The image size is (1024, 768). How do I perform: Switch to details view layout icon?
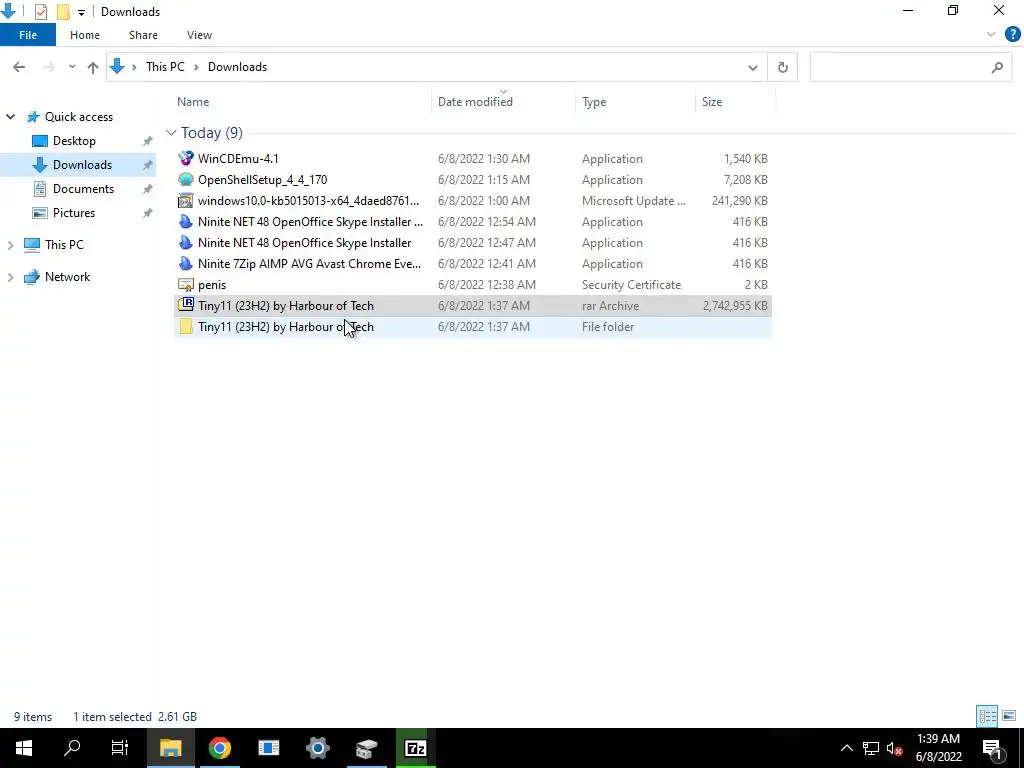pos(987,716)
